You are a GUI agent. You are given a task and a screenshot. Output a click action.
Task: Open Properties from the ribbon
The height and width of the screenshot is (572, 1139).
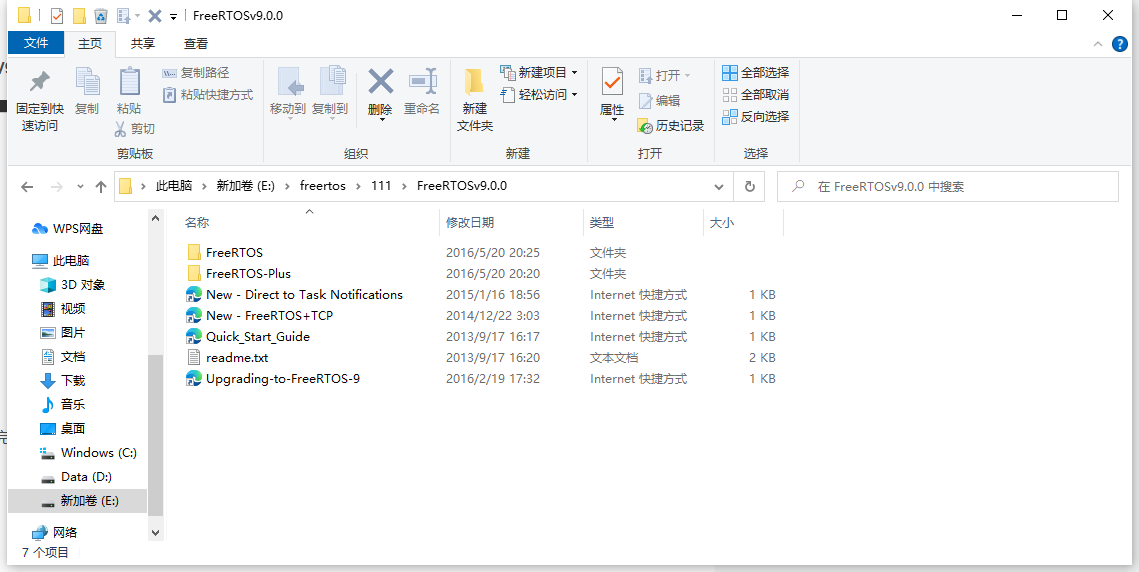pos(612,84)
